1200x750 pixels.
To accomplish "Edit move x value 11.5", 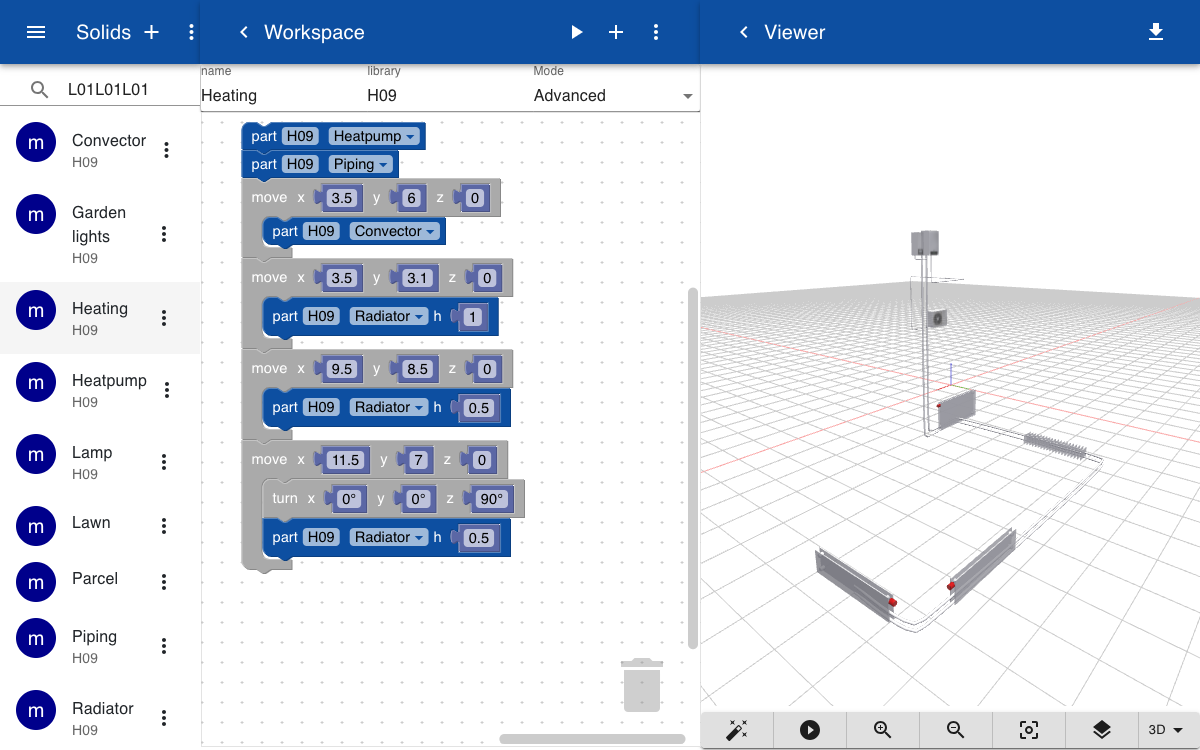I will pos(345,460).
